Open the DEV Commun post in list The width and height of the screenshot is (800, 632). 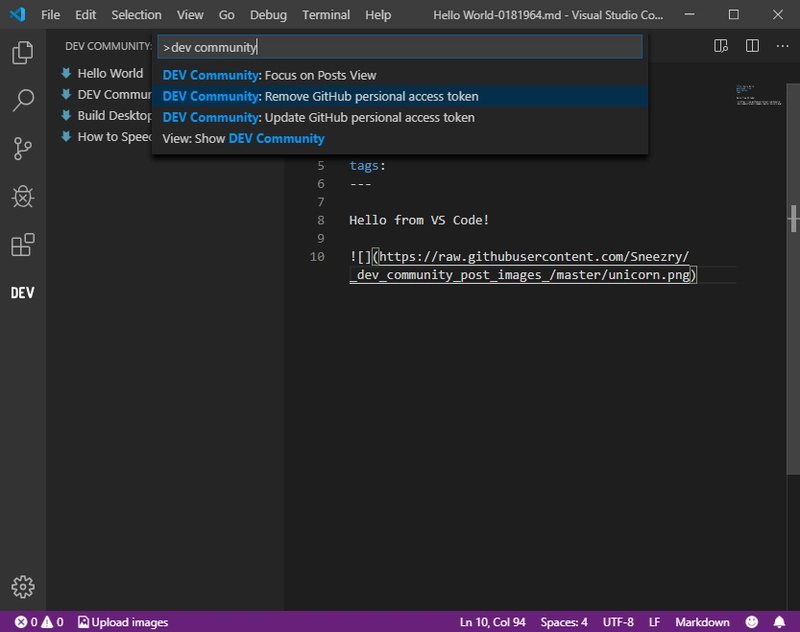114,95
